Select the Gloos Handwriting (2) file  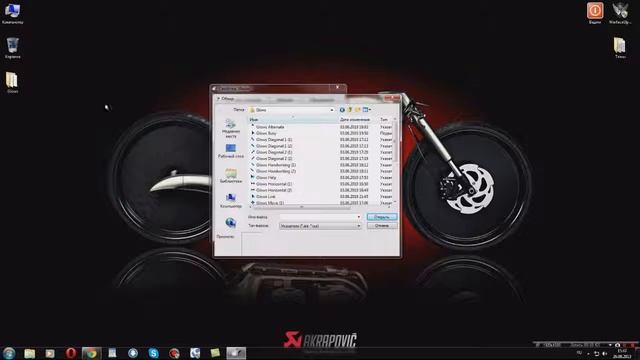tap(276, 171)
